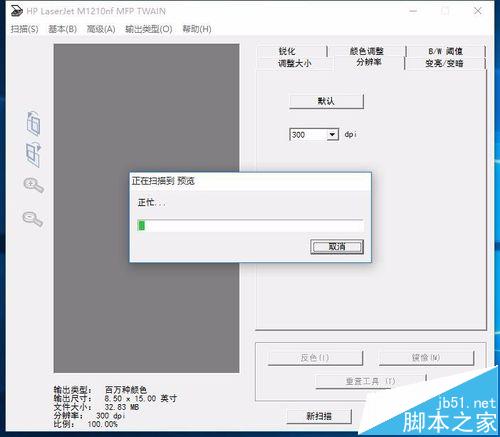Open the 基本(B) menu

62,29
